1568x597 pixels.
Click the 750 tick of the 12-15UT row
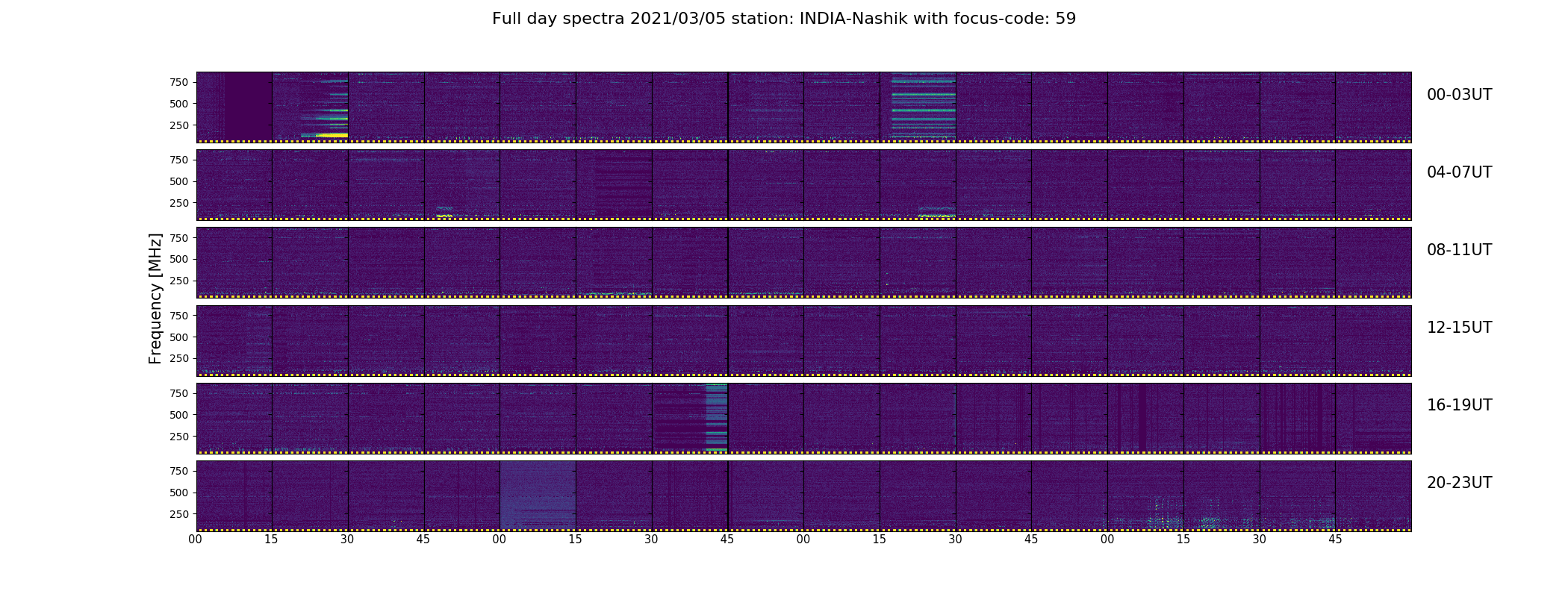coord(179,315)
